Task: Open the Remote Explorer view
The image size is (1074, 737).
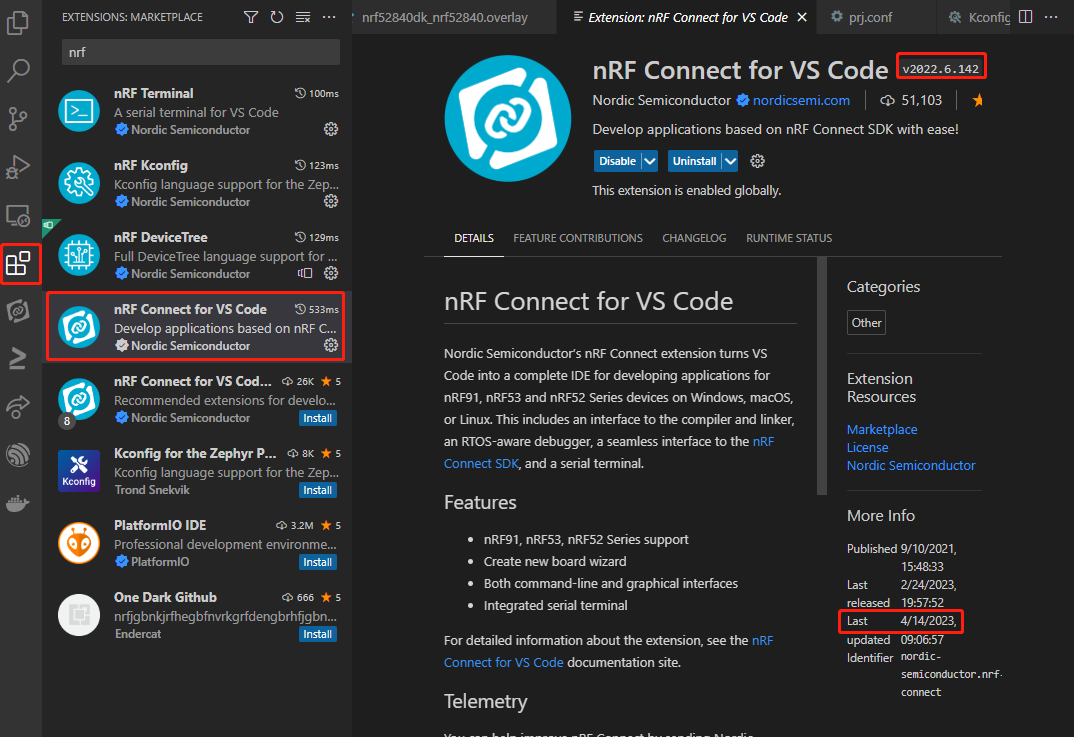Action: pyautogui.click(x=20, y=215)
